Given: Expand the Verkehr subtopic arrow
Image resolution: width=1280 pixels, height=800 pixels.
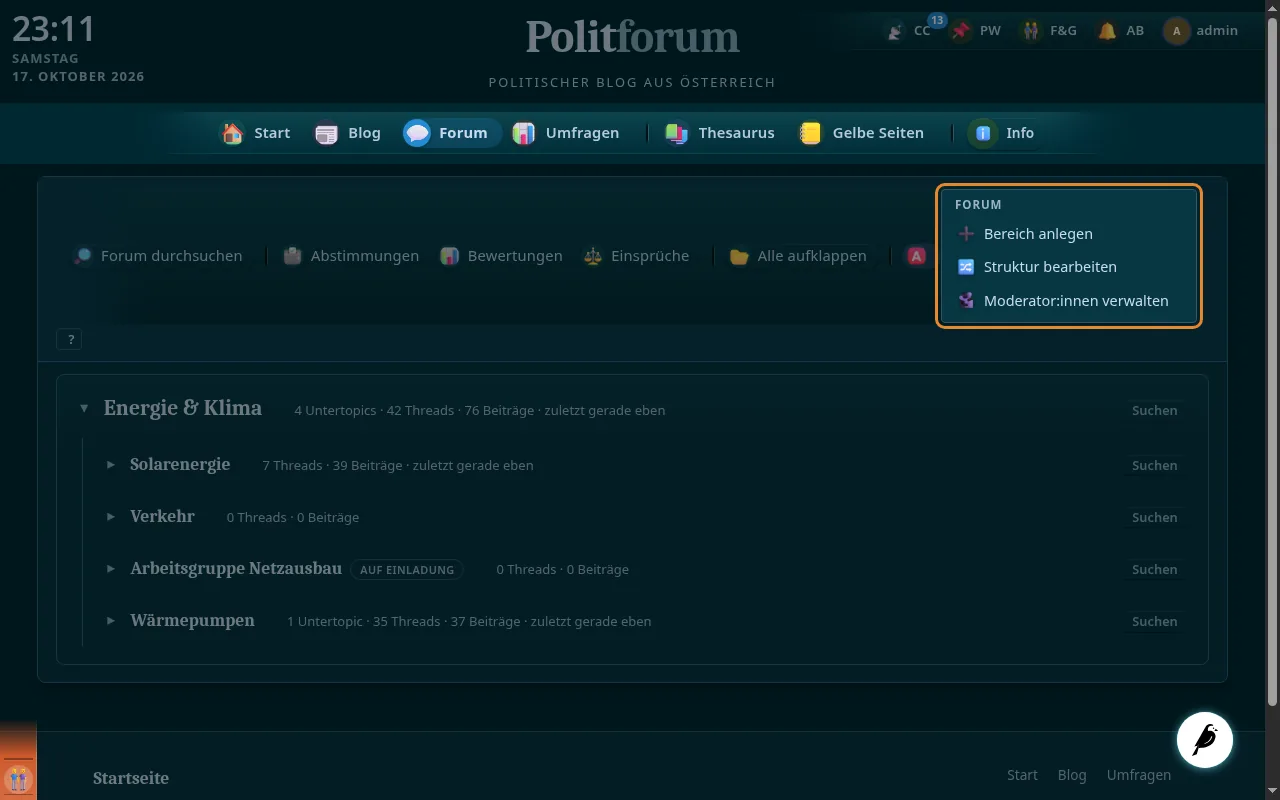Looking at the screenshot, I should click(111, 517).
